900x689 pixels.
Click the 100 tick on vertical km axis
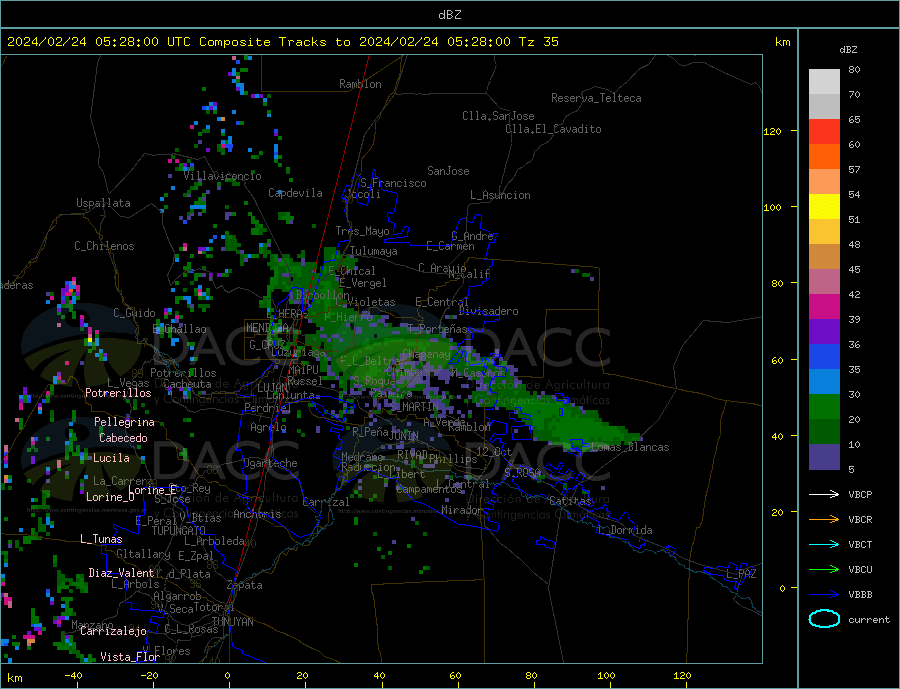coord(773,207)
